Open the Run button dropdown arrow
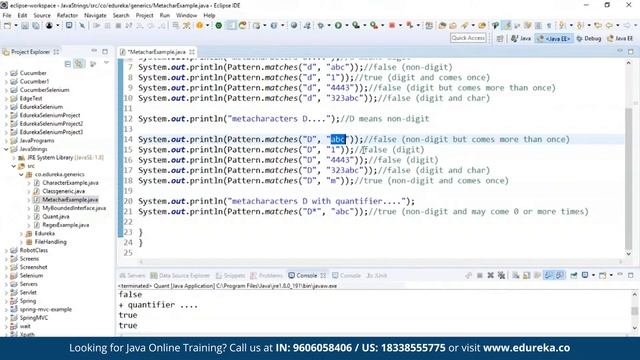This screenshot has height=360, width=640. [347, 26]
